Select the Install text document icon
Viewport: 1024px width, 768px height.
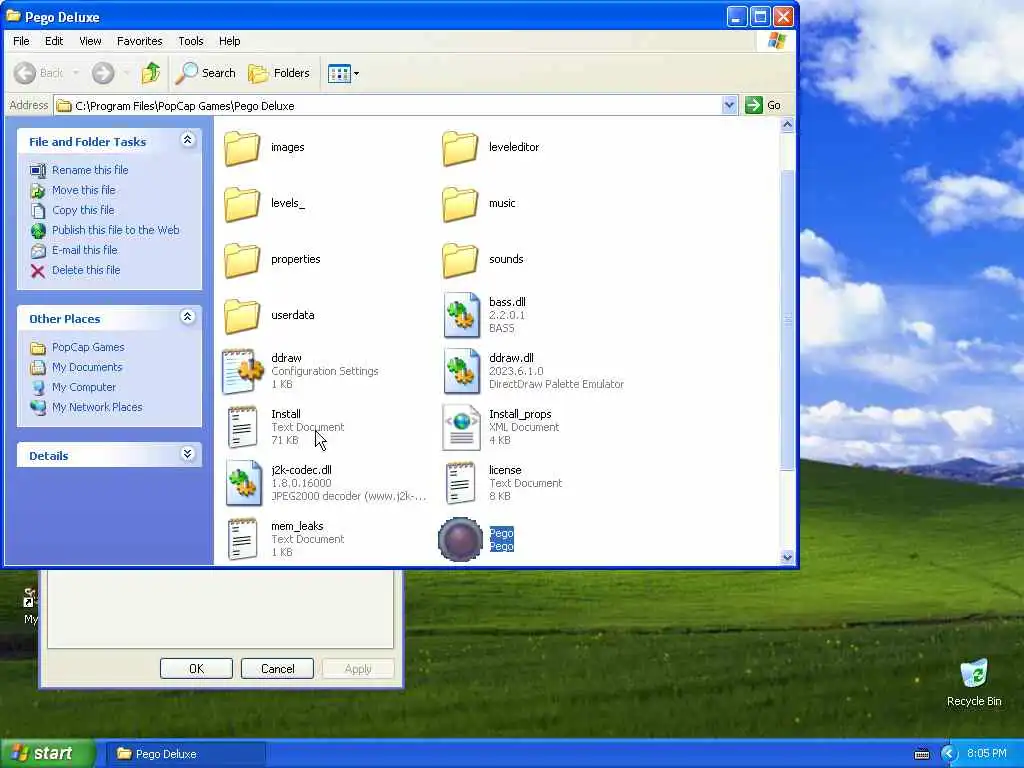[x=242, y=427]
